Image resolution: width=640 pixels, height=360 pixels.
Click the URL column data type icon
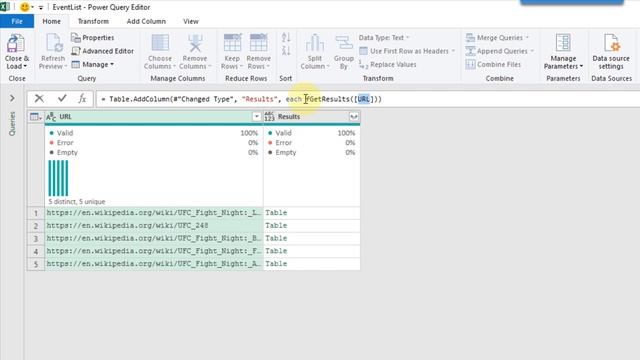pyautogui.click(x=51, y=117)
